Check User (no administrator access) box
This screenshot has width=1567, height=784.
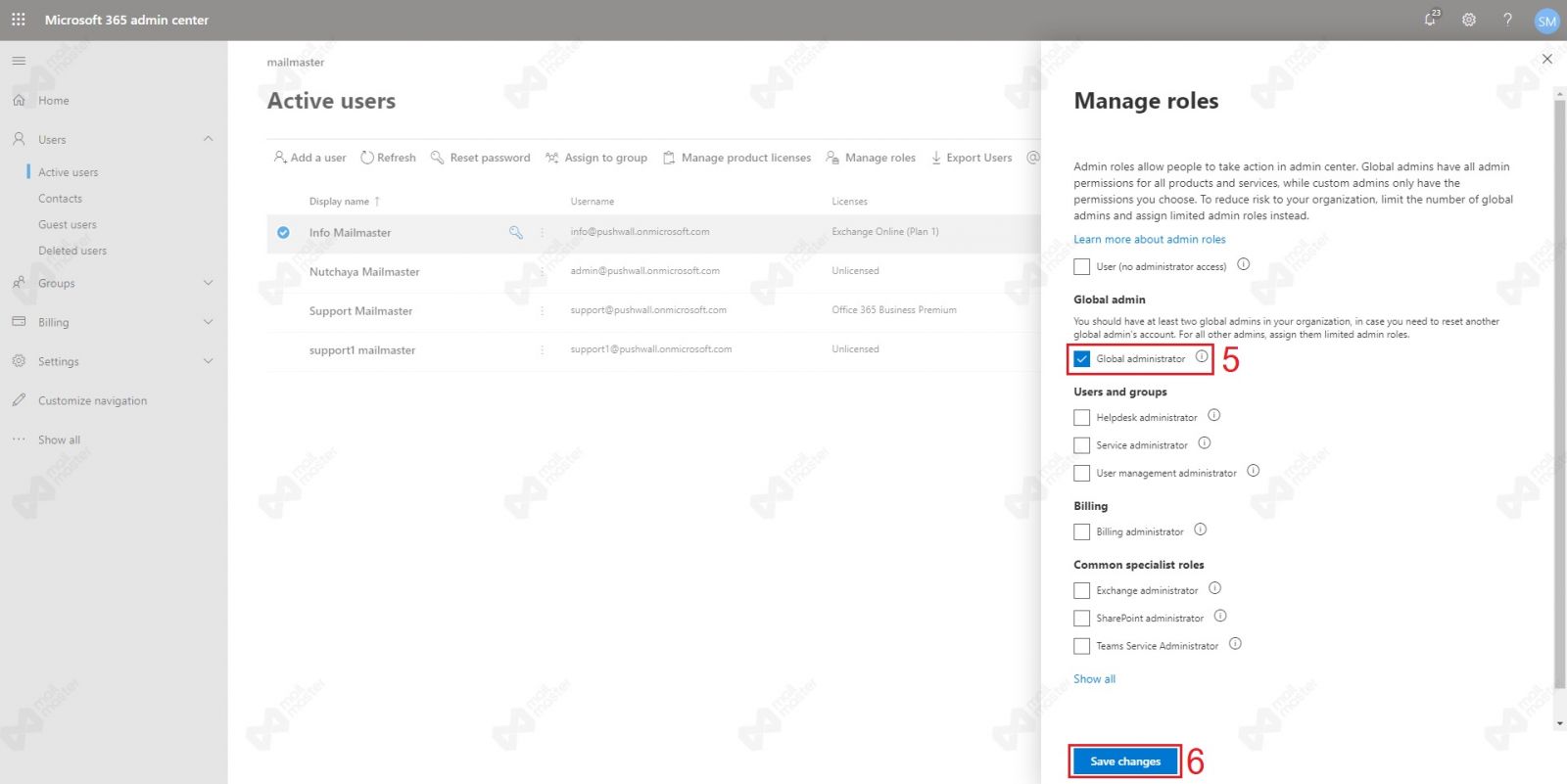[x=1082, y=266]
